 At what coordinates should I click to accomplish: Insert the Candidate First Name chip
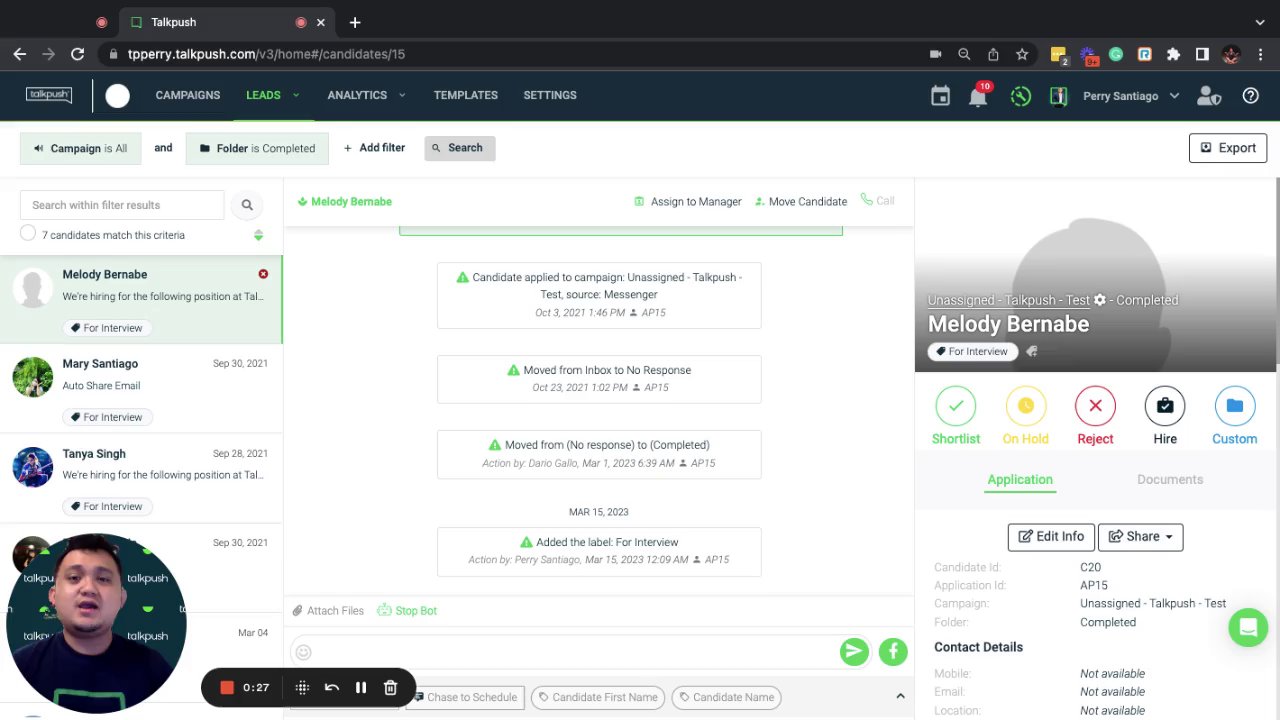pos(598,697)
